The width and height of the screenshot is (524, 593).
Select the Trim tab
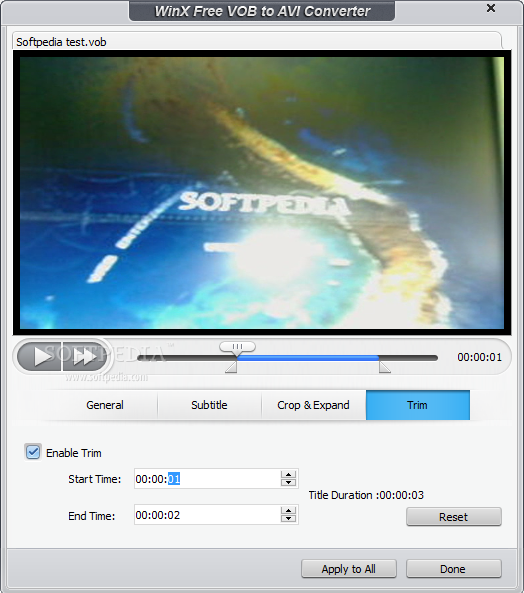pos(418,405)
